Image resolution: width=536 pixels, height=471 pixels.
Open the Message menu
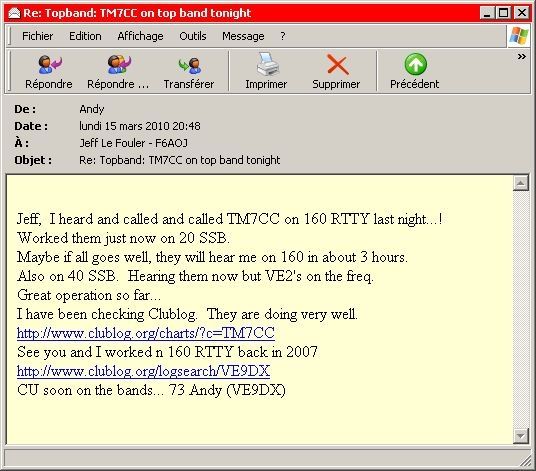[x=243, y=36]
